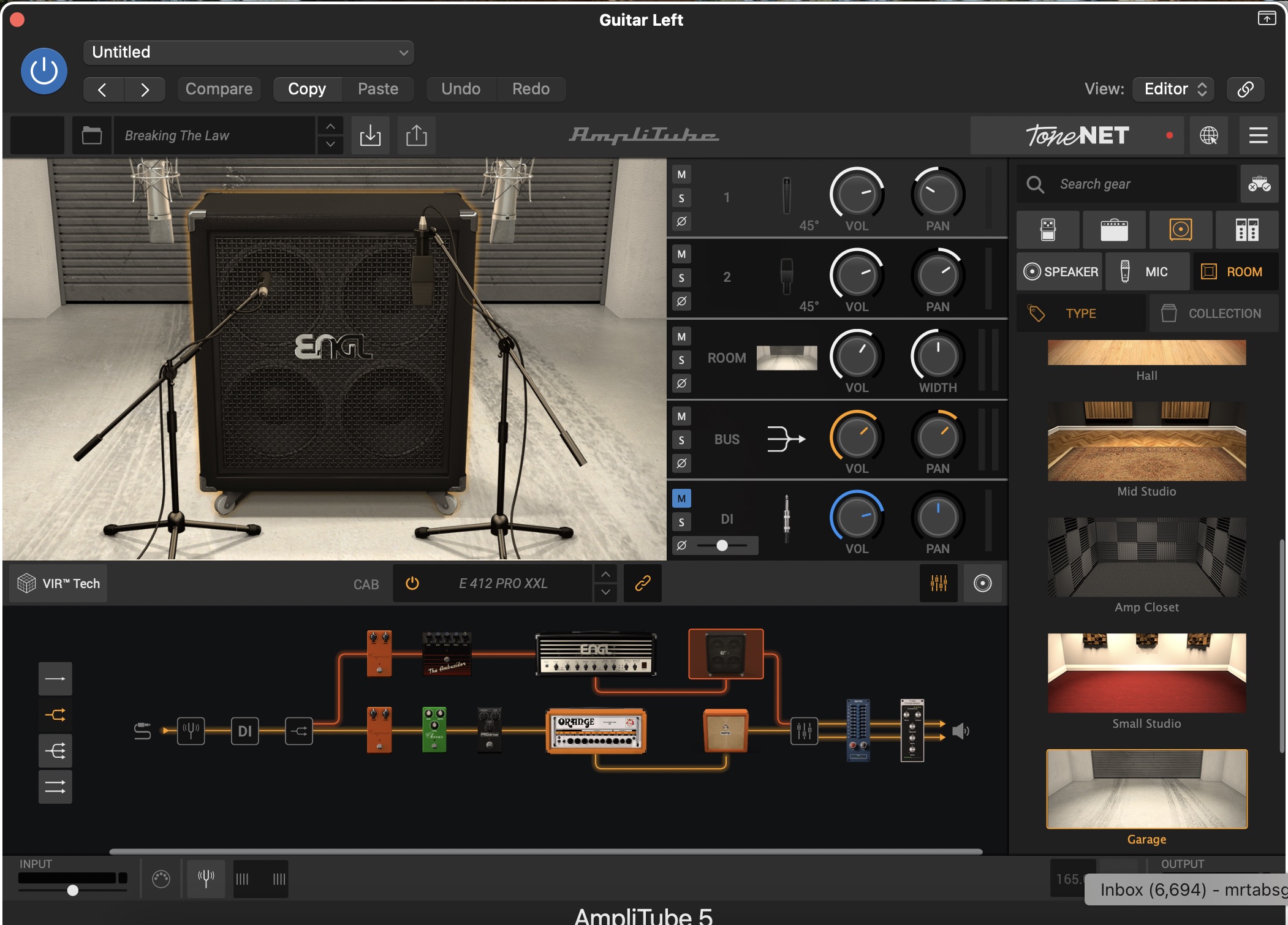Open the VIR Tech view
The width and height of the screenshot is (1288, 925).
(x=59, y=583)
